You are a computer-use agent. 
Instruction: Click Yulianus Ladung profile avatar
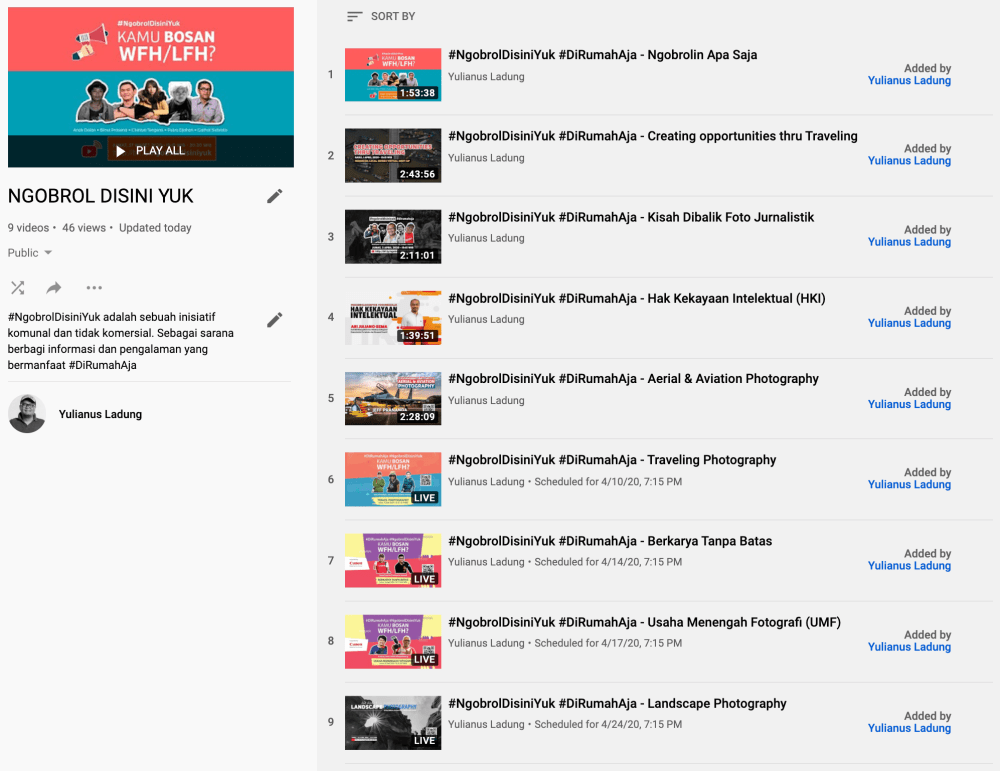tap(27, 414)
